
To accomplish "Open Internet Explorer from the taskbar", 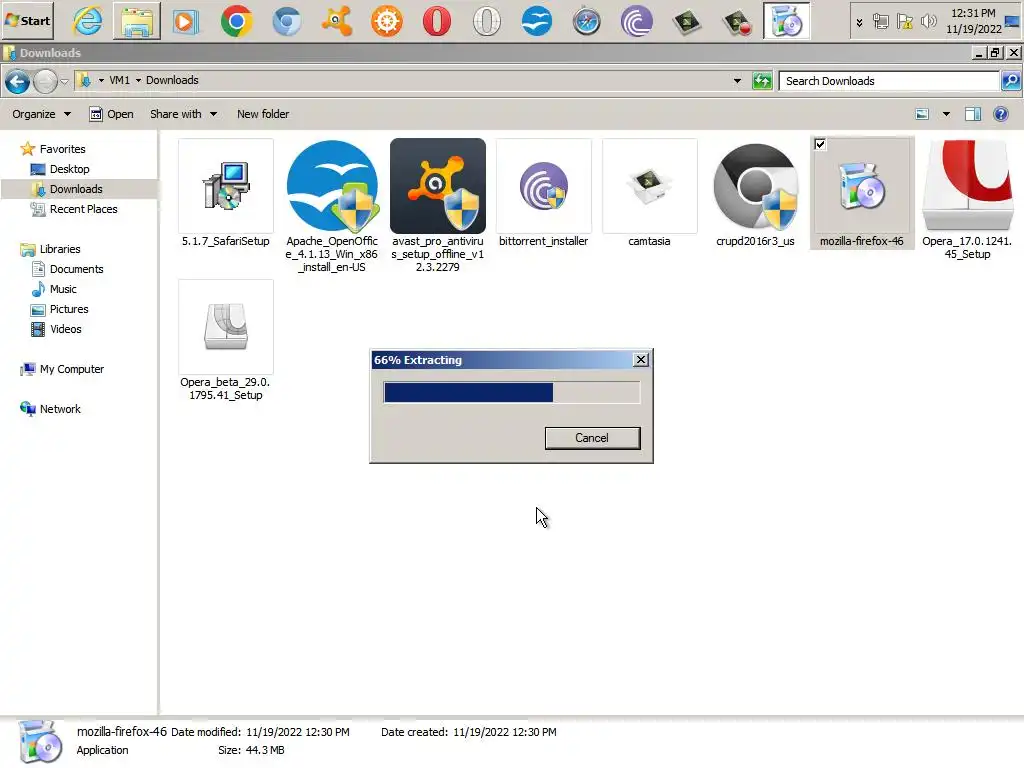I will 88,21.
